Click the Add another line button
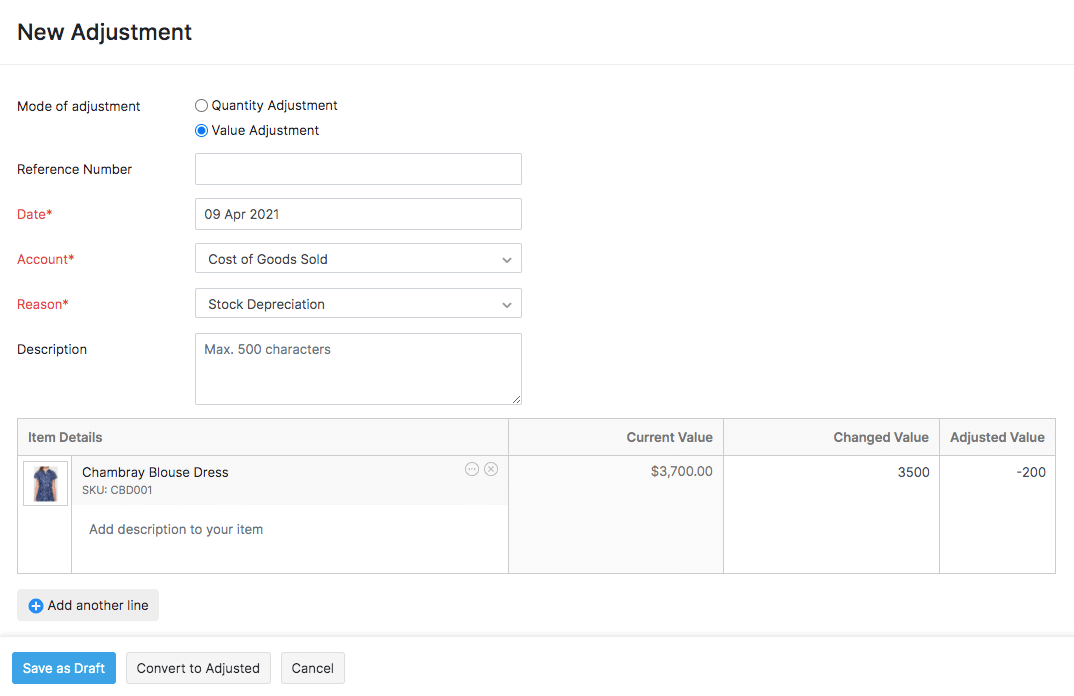 [87, 605]
